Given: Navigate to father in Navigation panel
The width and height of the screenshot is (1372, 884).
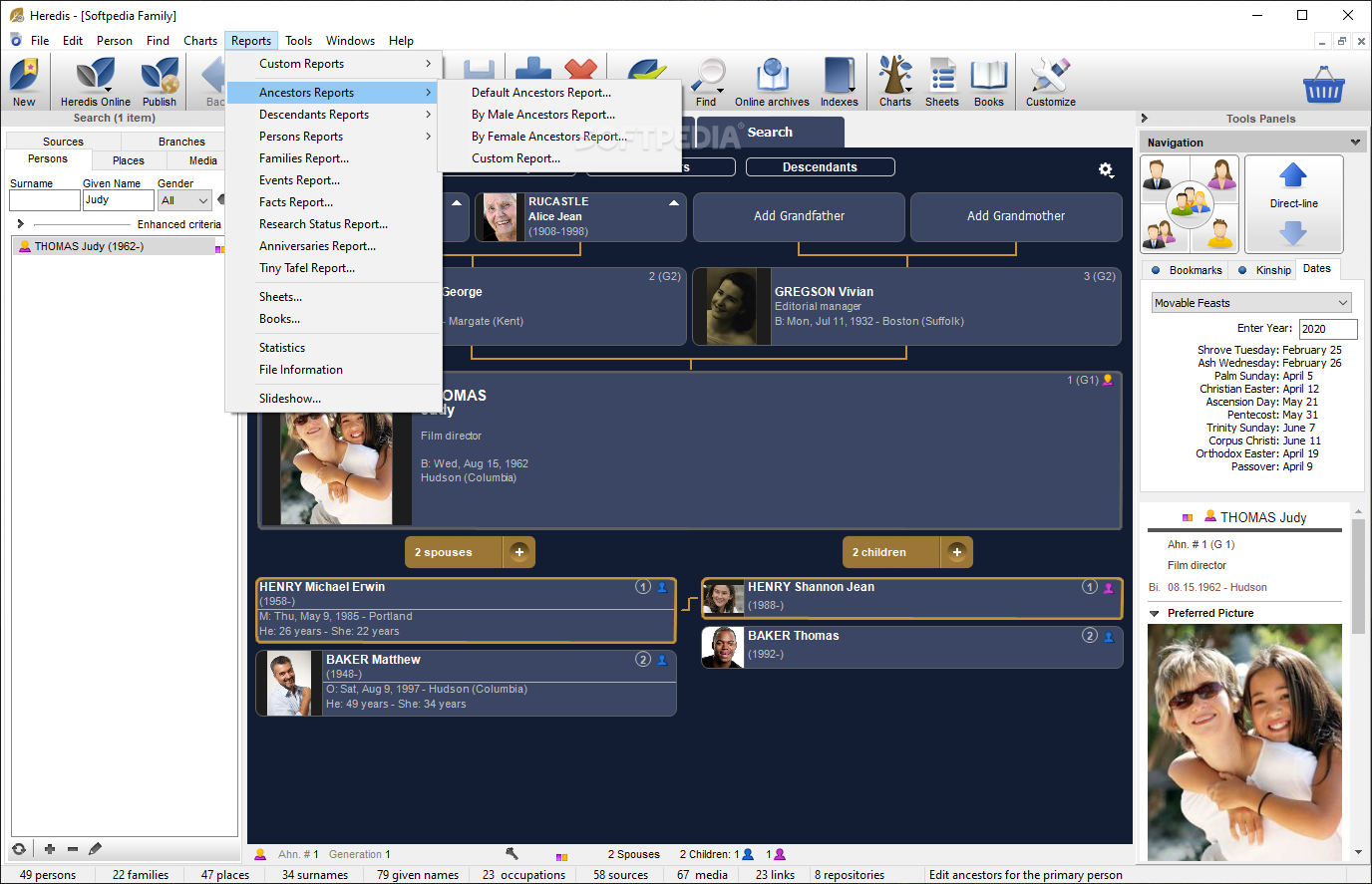Looking at the screenshot, I should [x=1157, y=175].
